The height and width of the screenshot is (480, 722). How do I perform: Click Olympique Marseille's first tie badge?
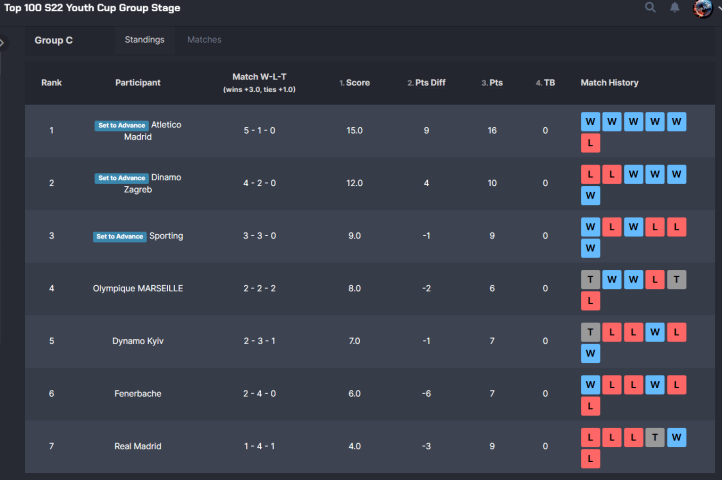click(x=590, y=278)
